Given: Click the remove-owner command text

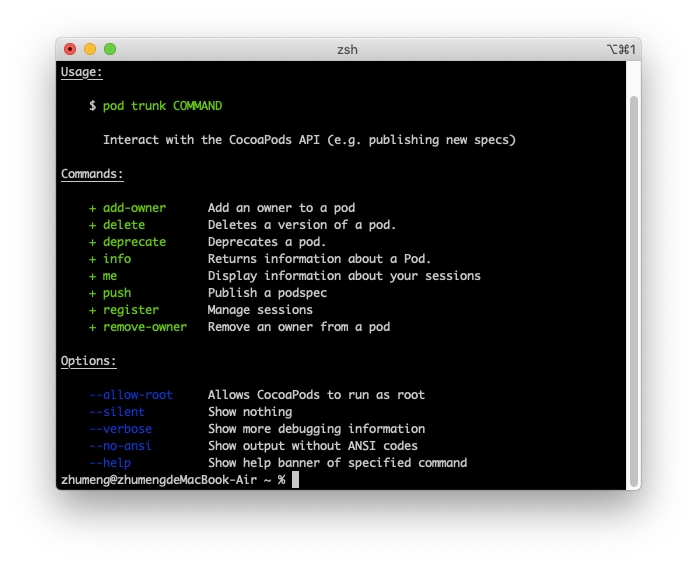Looking at the screenshot, I should (144, 327).
